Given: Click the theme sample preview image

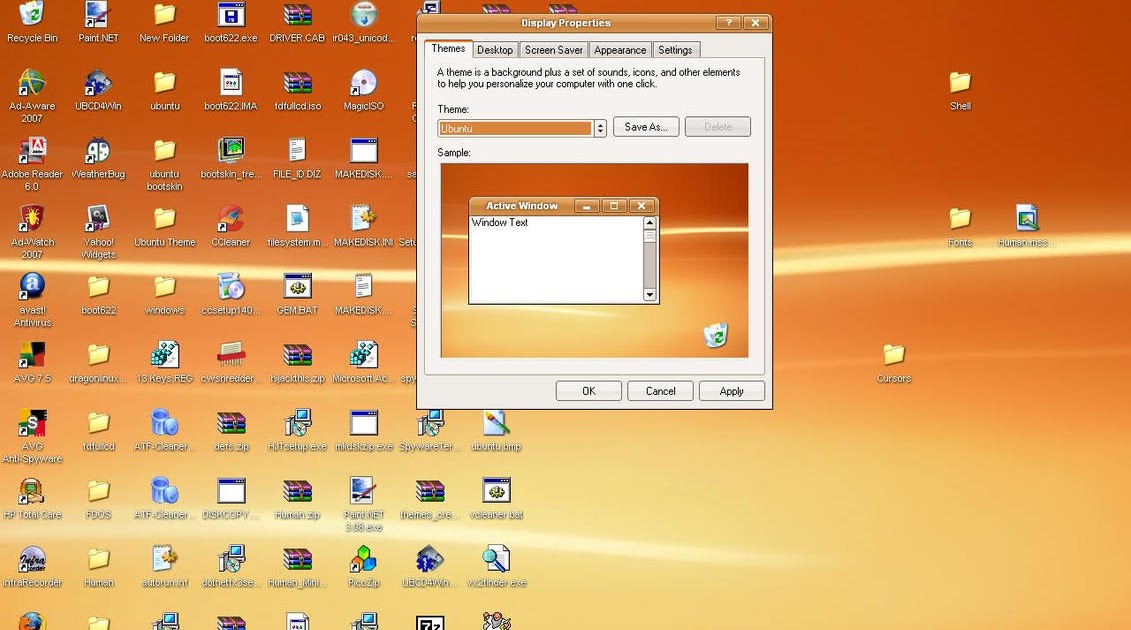Looking at the screenshot, I should coord(594,261).
